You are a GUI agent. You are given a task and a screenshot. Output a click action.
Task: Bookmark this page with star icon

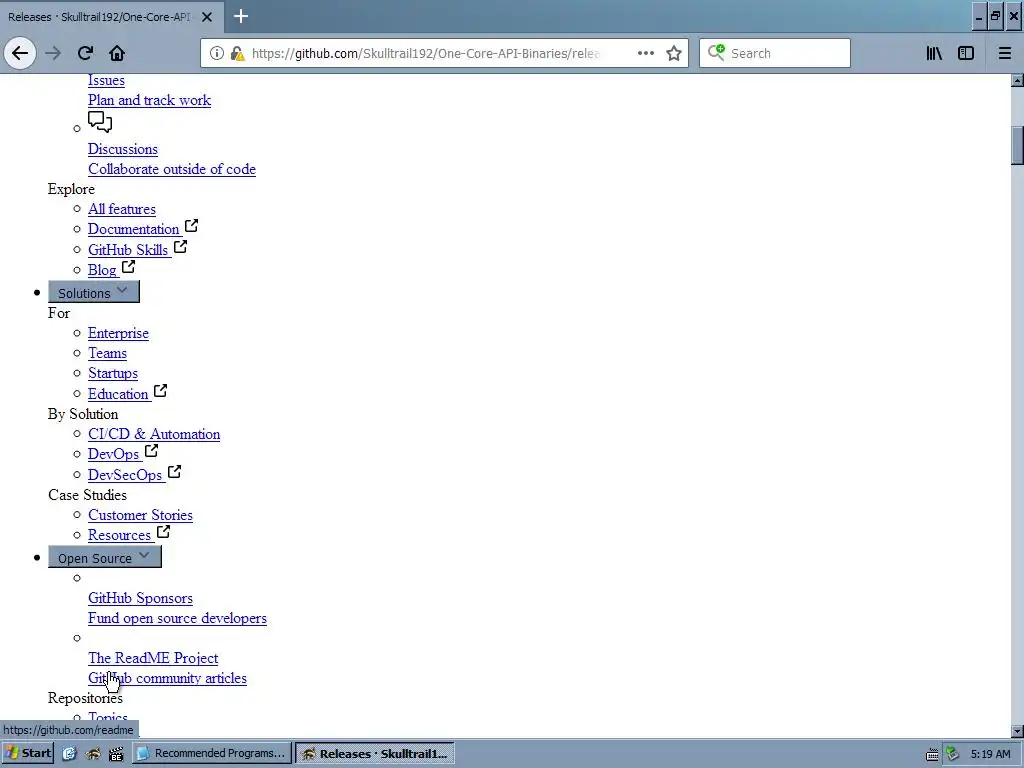pos(674,54)
